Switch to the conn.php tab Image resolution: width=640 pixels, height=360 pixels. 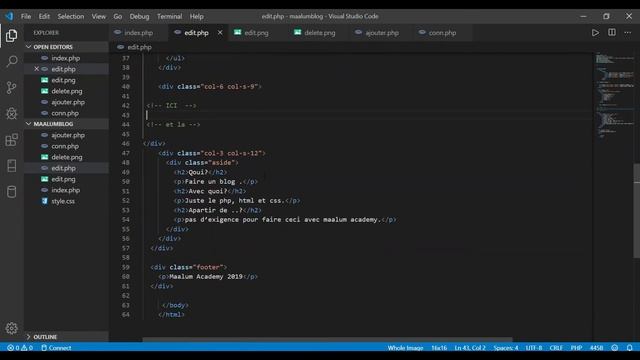pos(442,33)
